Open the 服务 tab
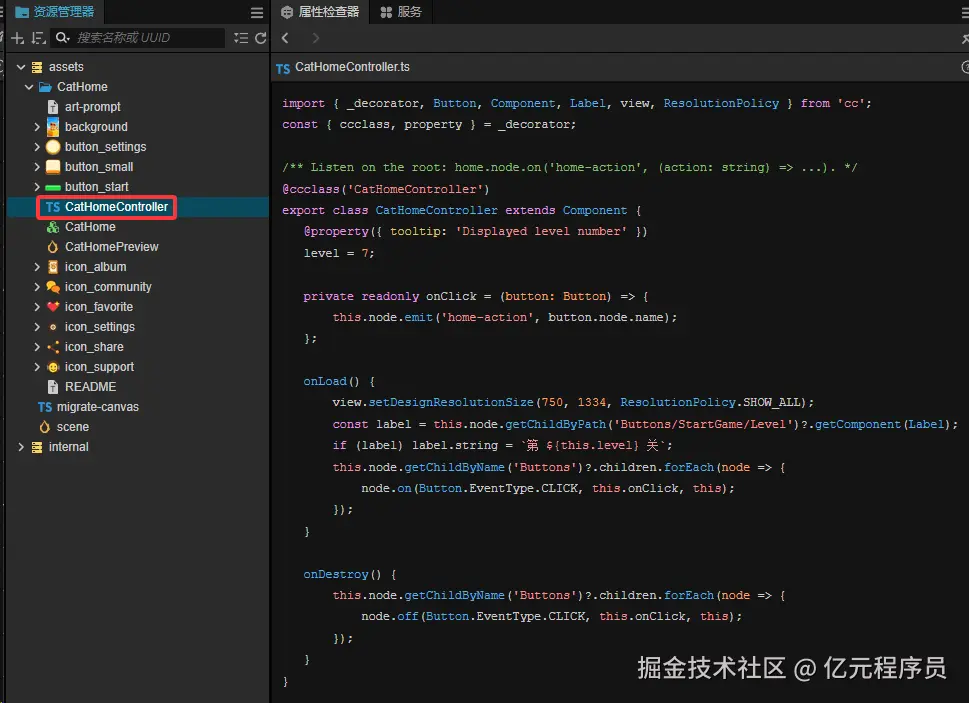Image resolution: width=969 pixels, height=703 pixels. [x=401, y=12]
